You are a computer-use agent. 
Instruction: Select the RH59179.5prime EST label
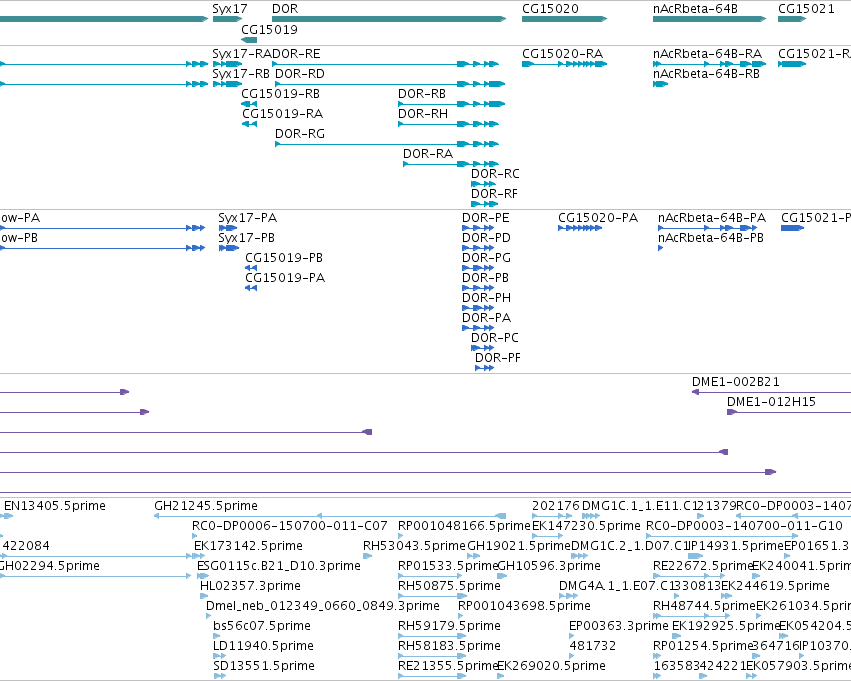(x=449, y=626)
